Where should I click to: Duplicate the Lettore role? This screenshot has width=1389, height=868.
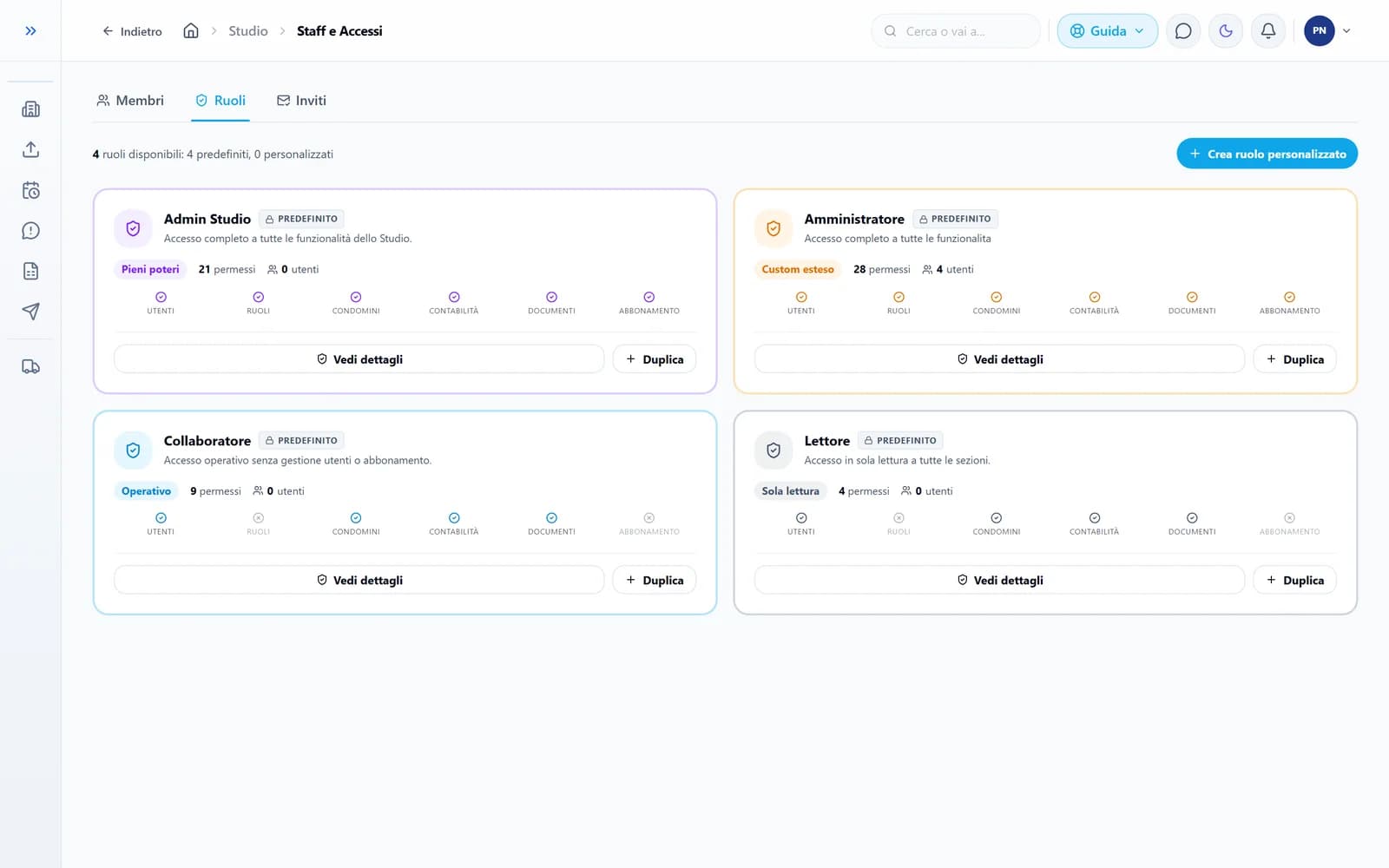(x=1294, y=580)
